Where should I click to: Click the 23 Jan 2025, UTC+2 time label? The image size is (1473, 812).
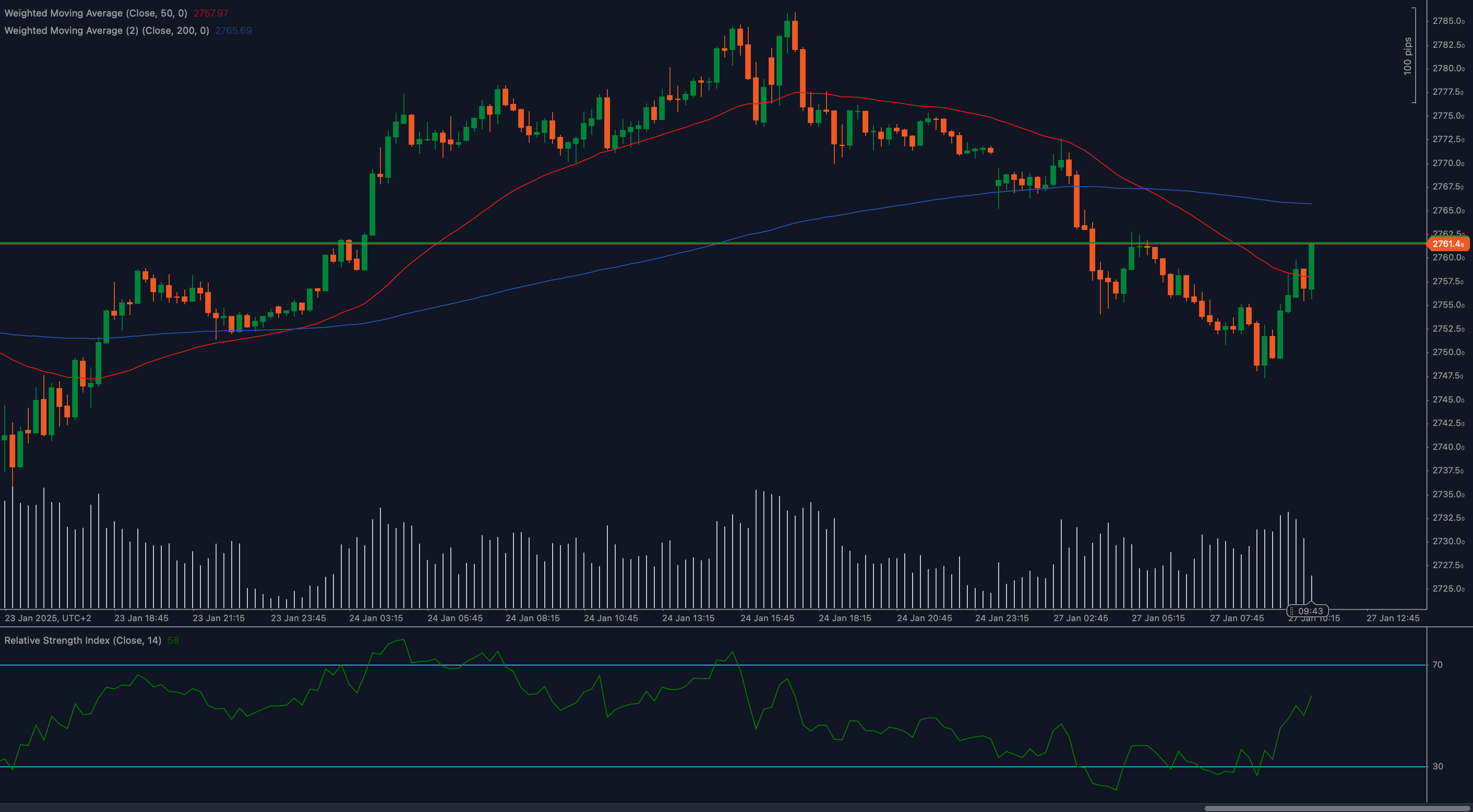click(x=48, y=618)
